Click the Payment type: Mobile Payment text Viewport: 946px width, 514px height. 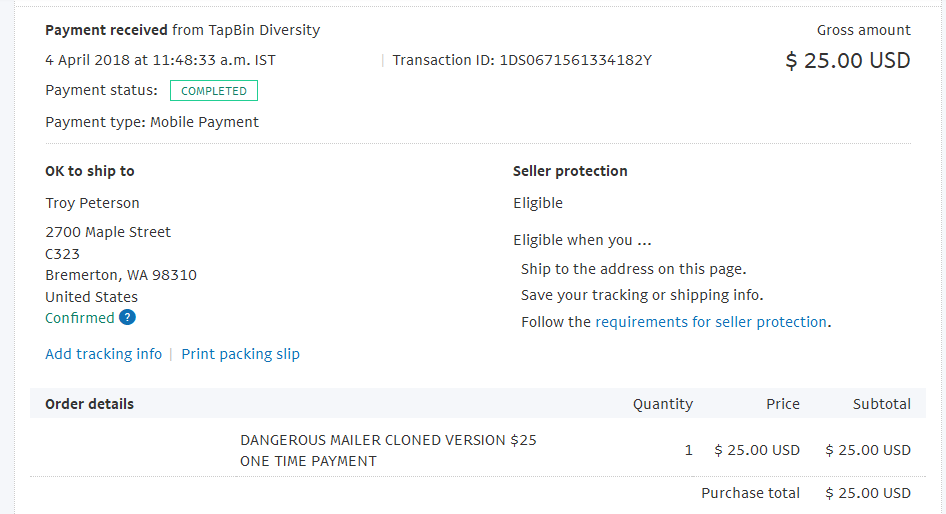coord(152,122)
